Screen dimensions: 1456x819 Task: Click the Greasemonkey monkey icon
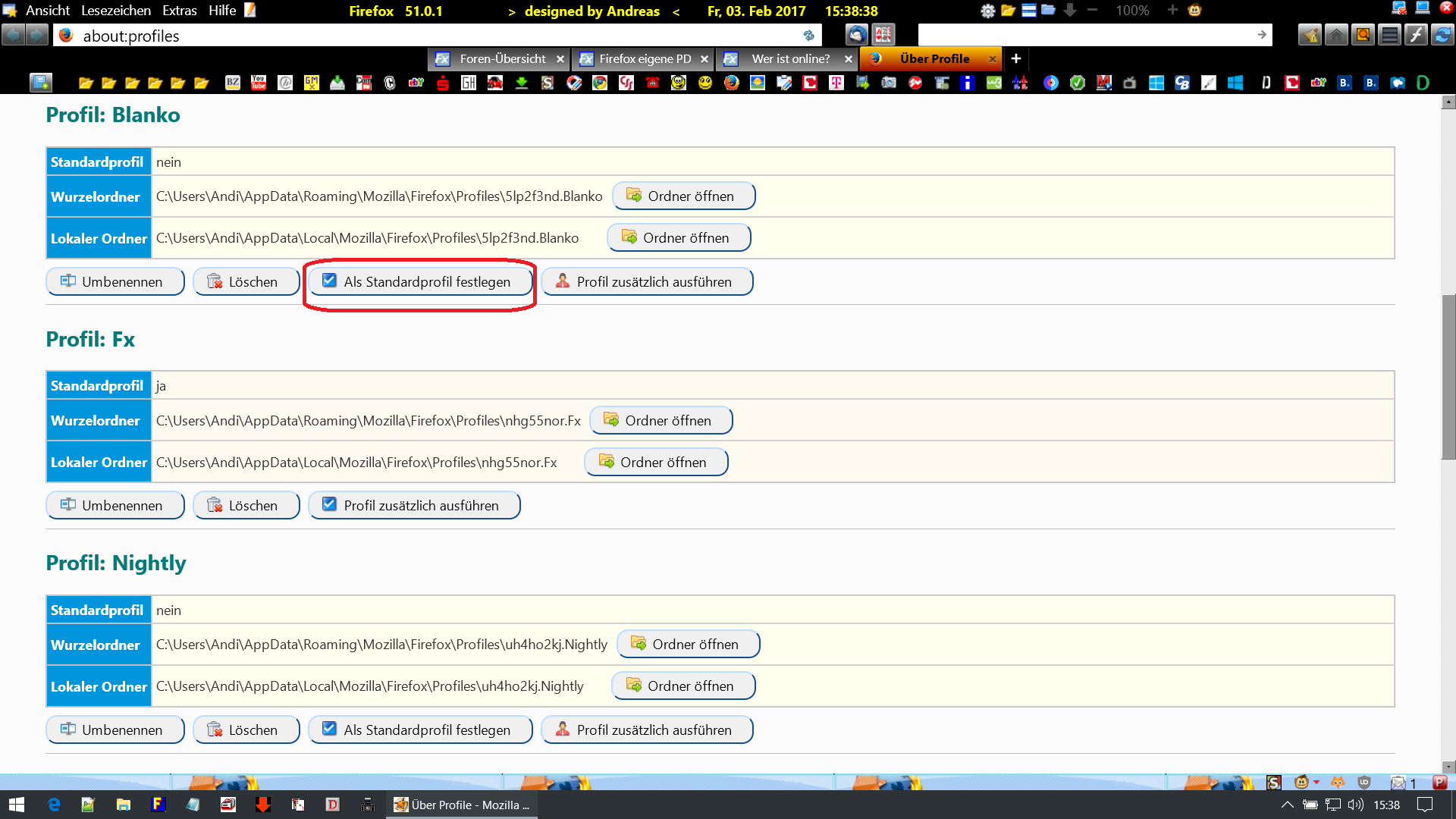(x=1194, y=11)
